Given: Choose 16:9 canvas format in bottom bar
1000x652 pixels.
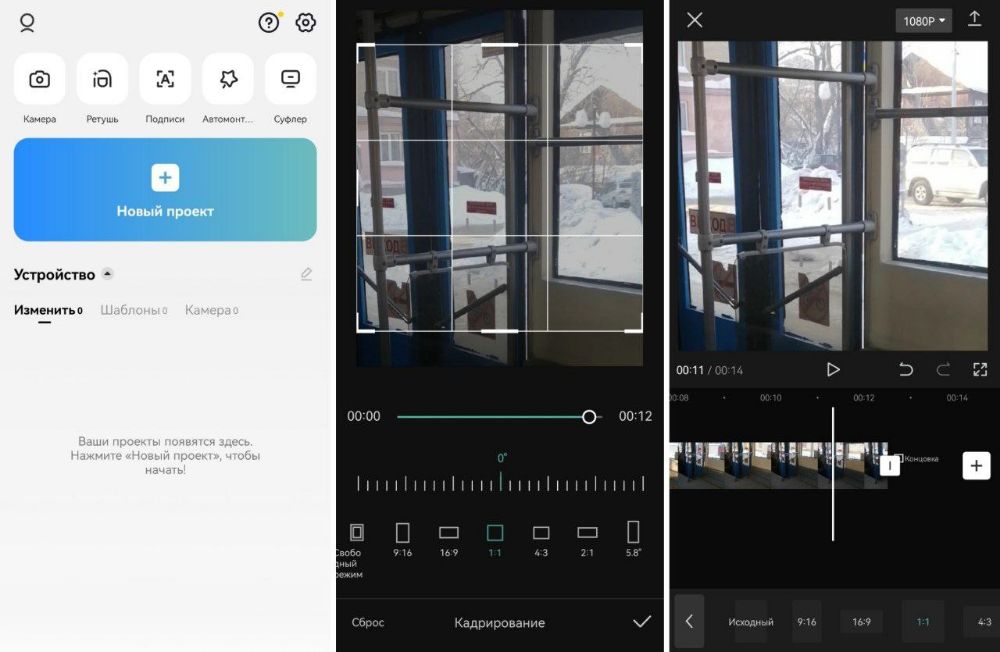Looking at the screenshot, I should point(862,621).
